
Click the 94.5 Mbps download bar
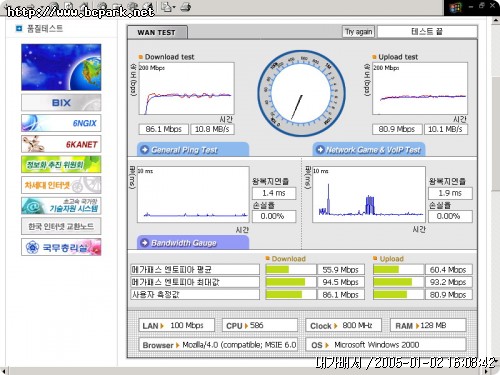coord(290,282)
